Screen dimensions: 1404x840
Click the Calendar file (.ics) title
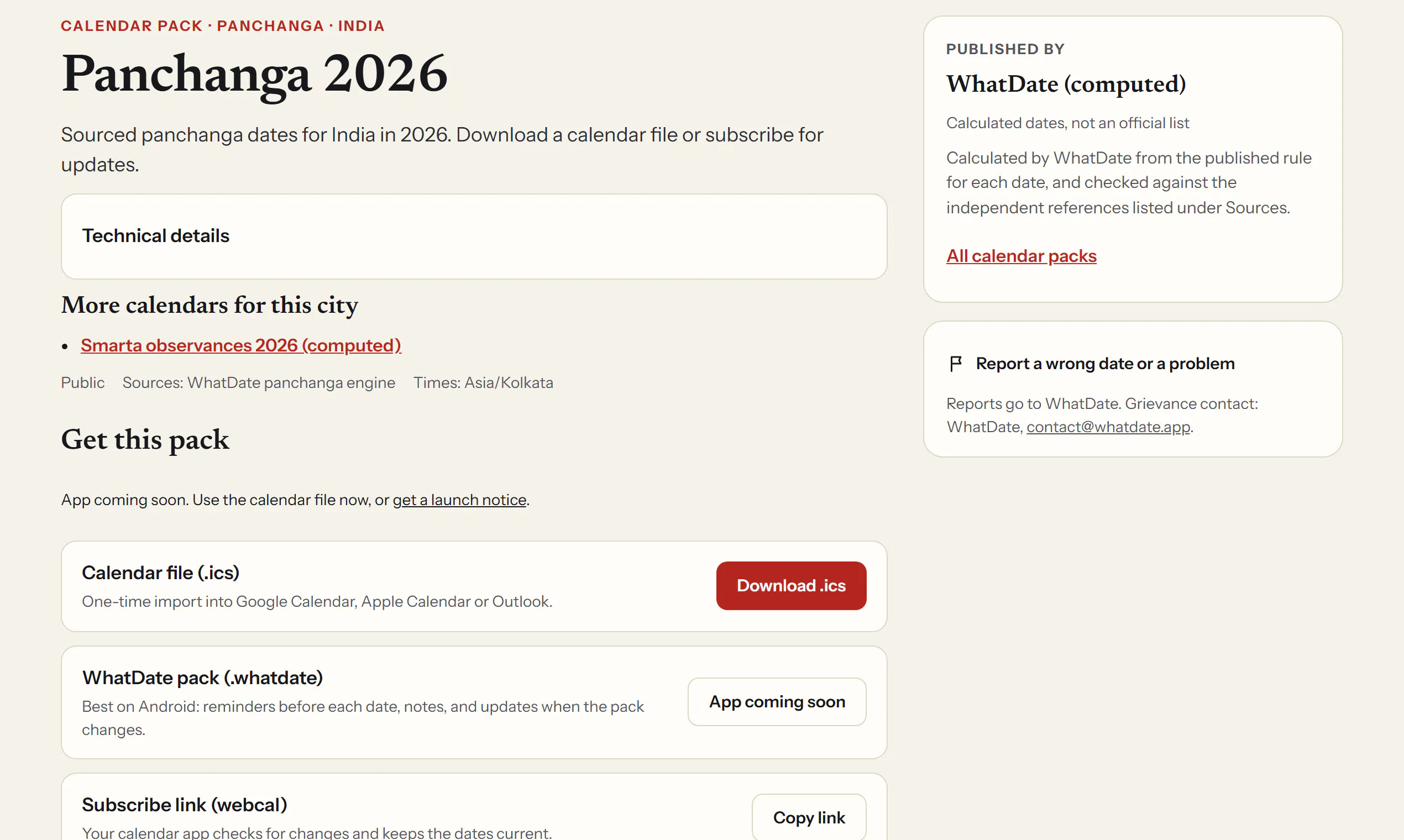click(161, 573)
